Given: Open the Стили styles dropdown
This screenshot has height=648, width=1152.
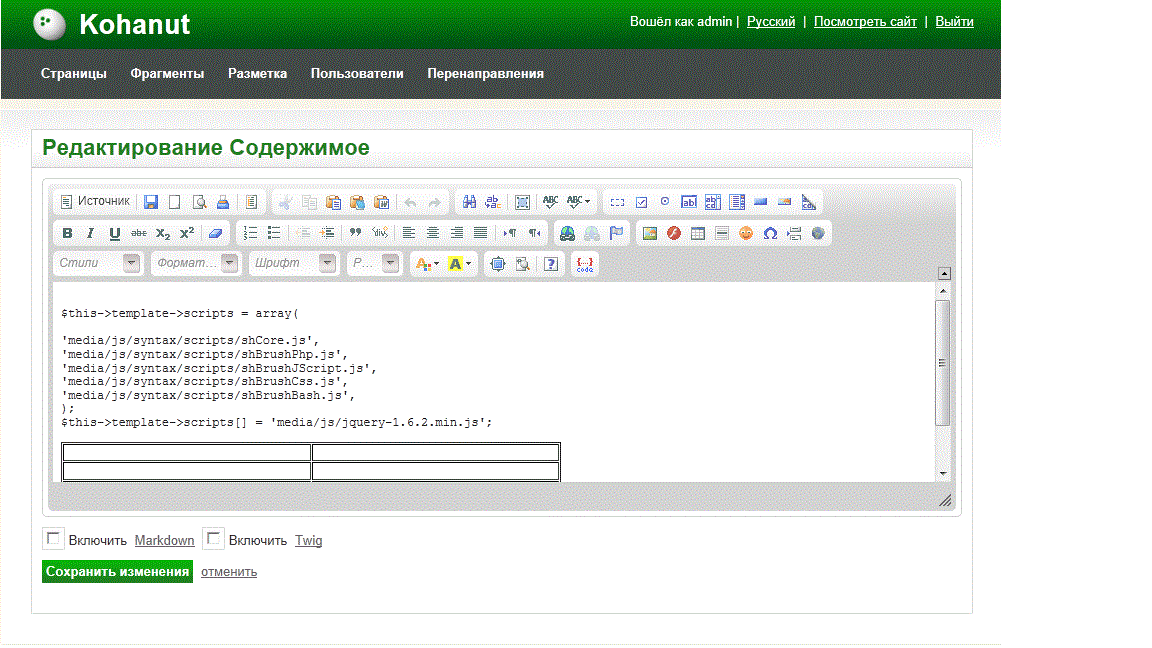Looking at the screenshot, I should pos(97,263).
